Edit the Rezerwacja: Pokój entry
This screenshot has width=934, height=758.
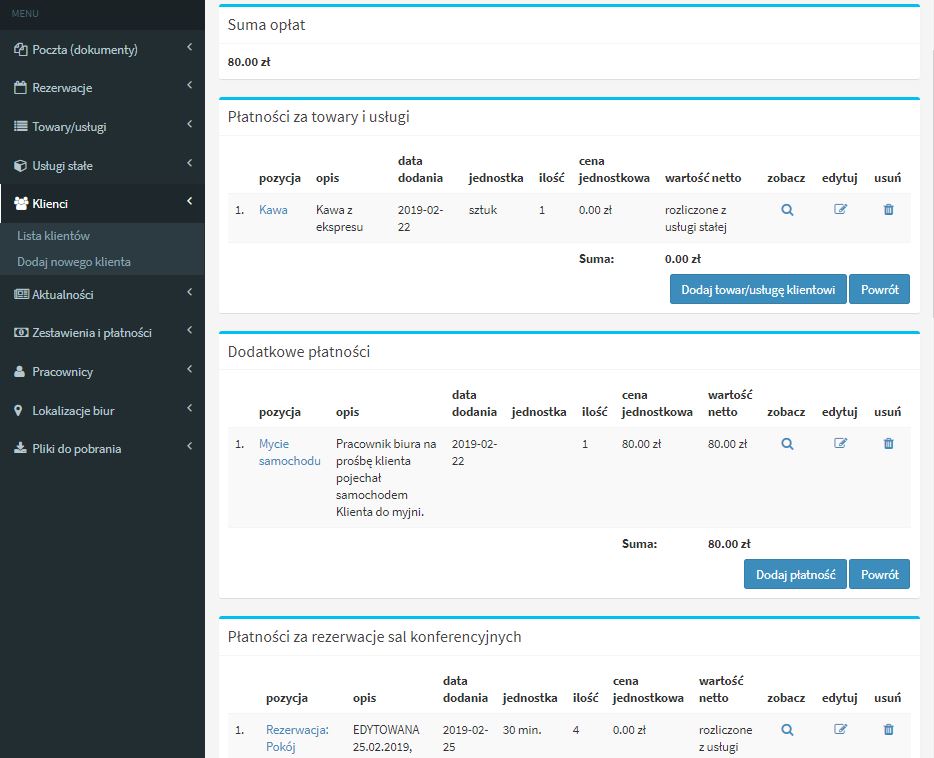coord(840,729)
